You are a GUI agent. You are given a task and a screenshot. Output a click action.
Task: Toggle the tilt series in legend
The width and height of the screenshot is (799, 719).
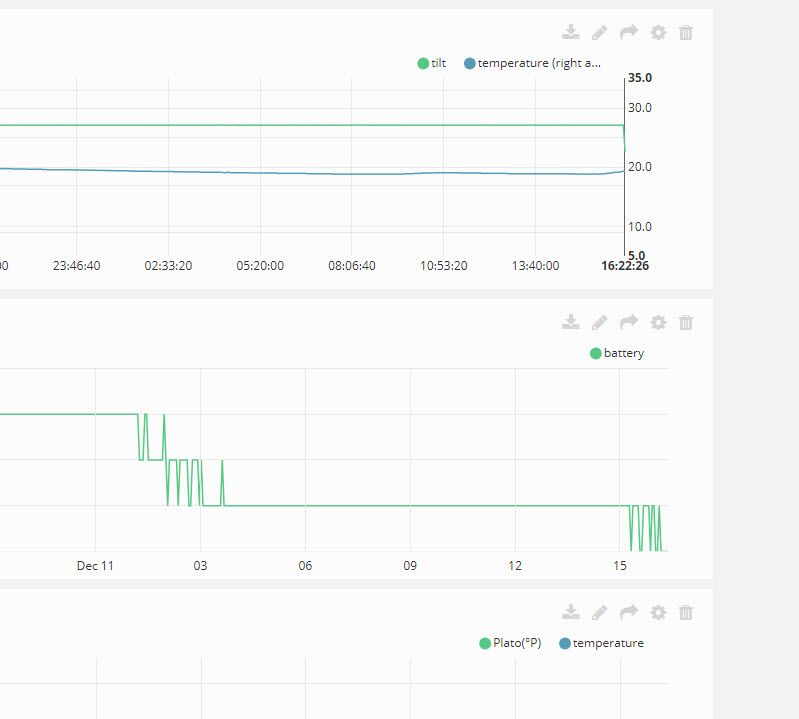click(432, 63)
